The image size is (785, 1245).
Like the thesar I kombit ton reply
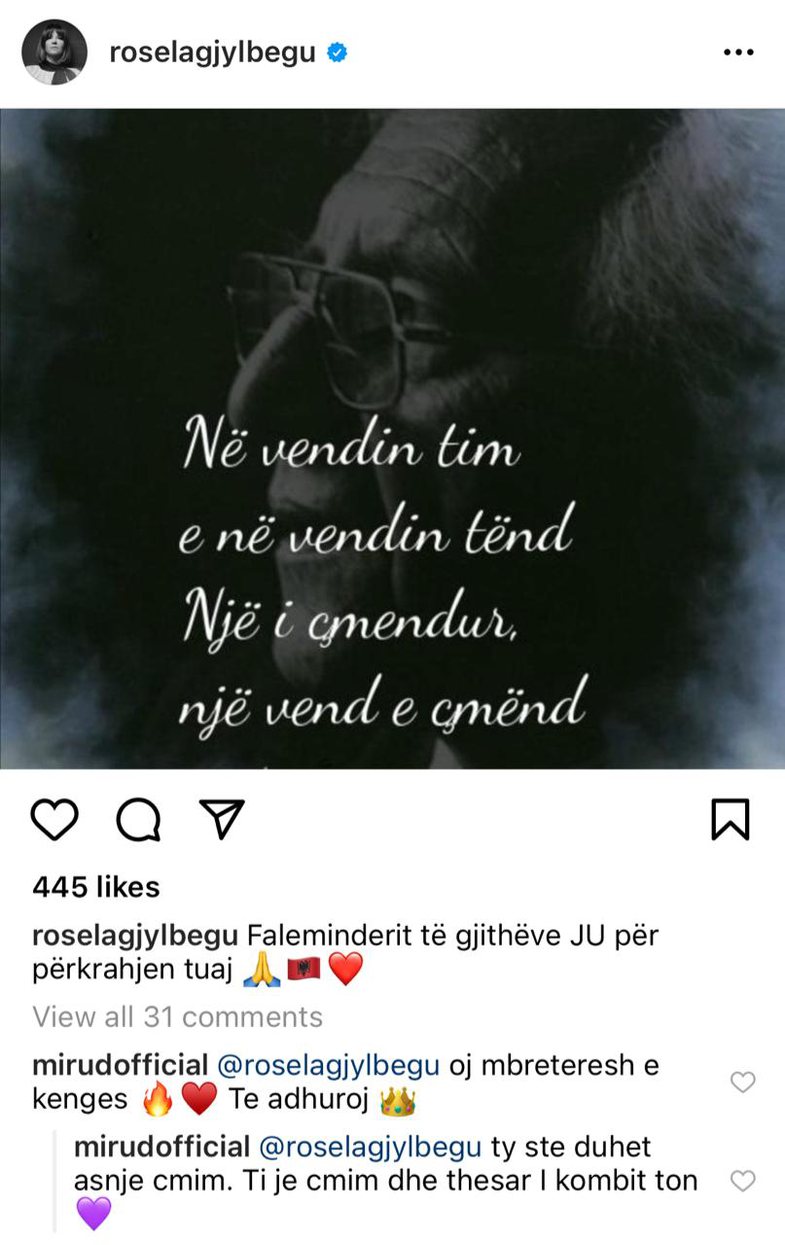(x=743, y=1181)
